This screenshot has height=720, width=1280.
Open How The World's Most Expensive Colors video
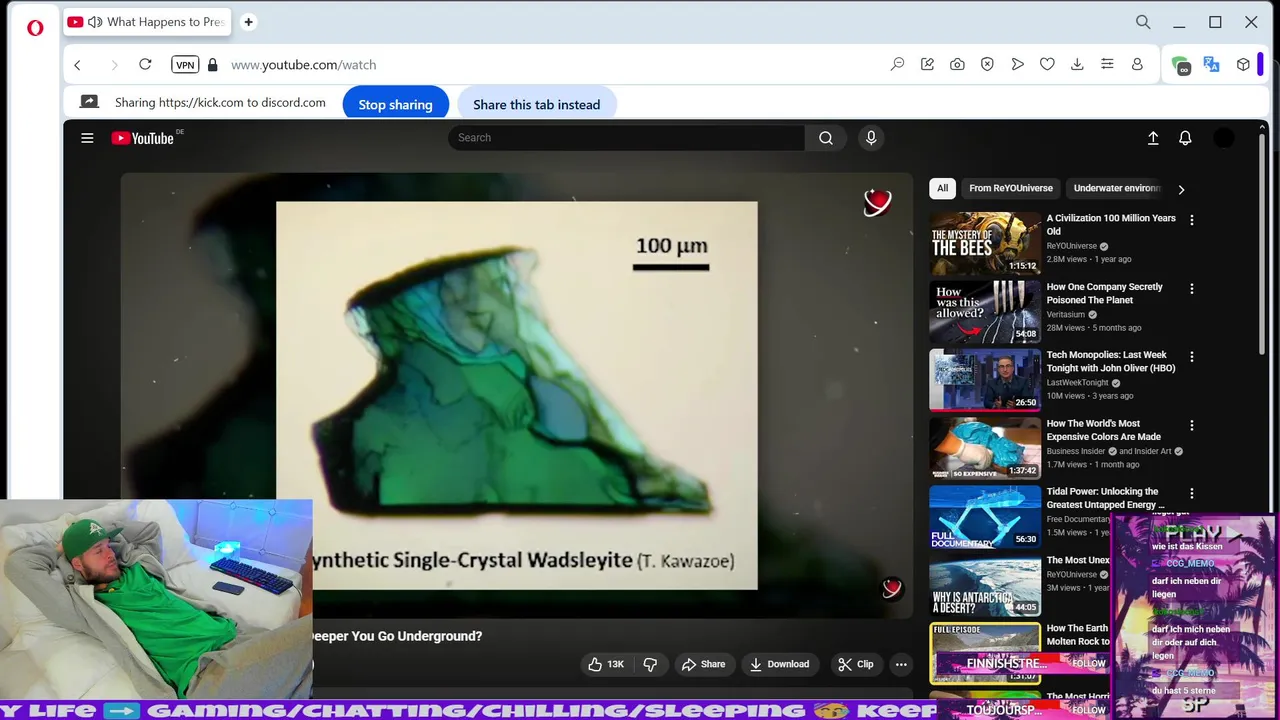pos(1103,430)
